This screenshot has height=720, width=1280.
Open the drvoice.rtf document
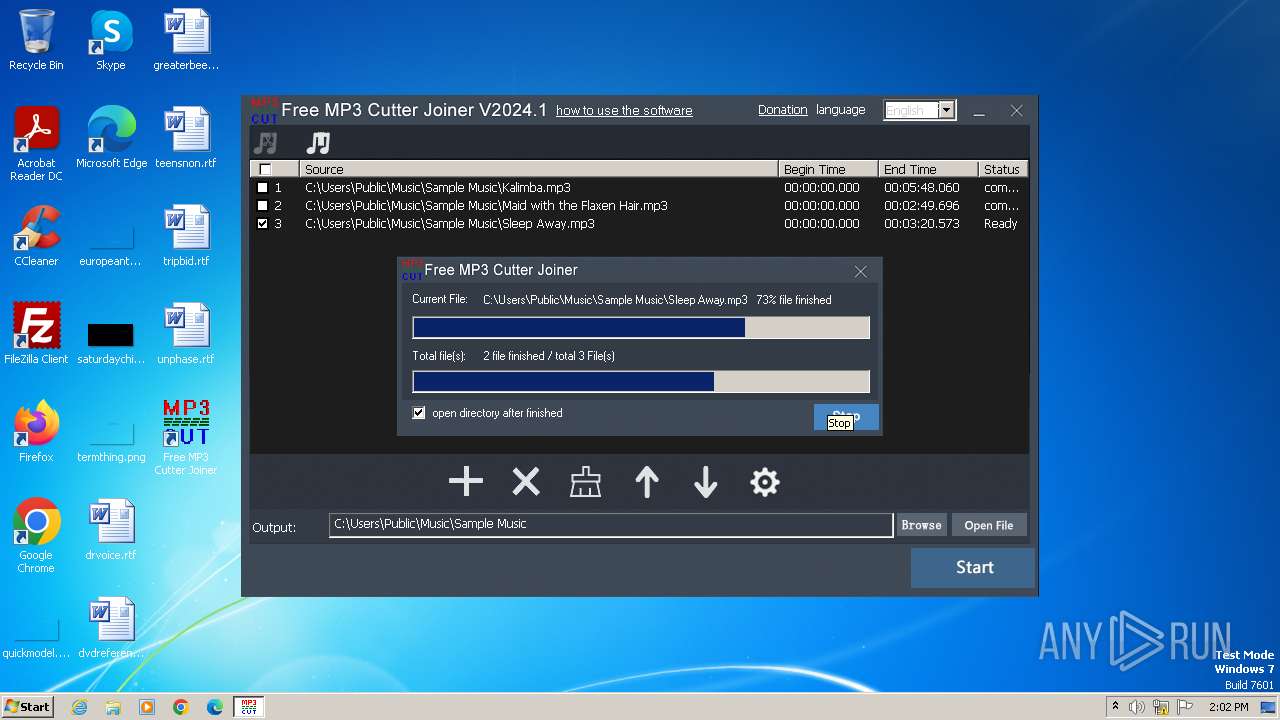tap(111, 530)
